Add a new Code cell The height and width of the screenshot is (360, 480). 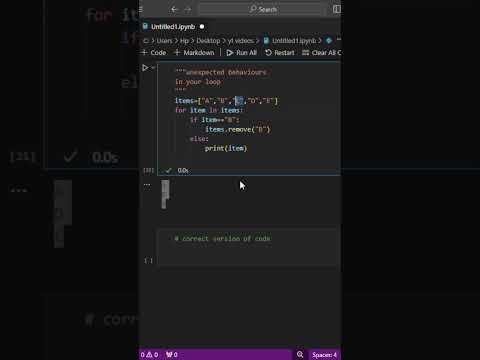pos(154,53)
